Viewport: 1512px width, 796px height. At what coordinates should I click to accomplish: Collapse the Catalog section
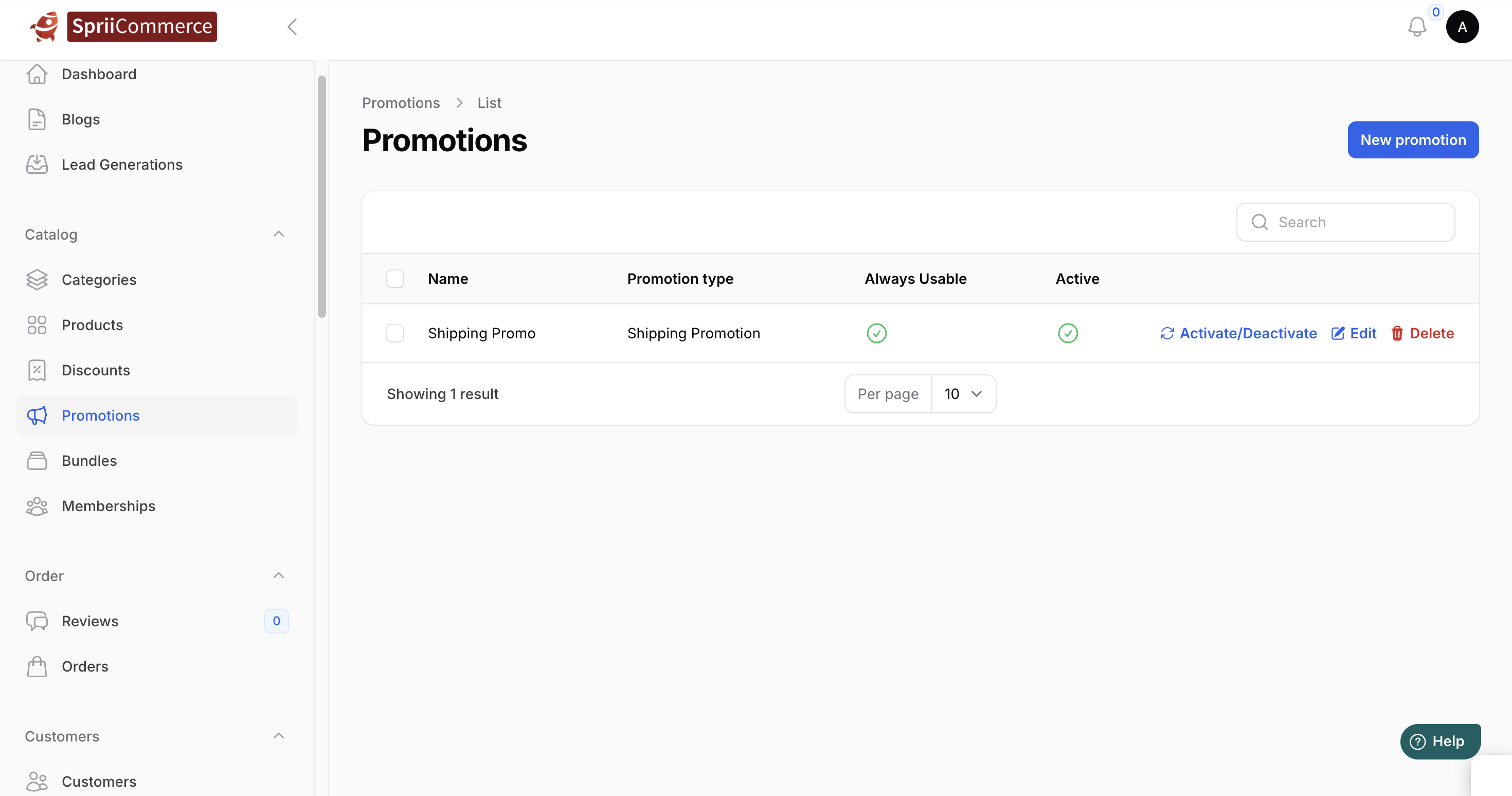(x=279, y=234)
